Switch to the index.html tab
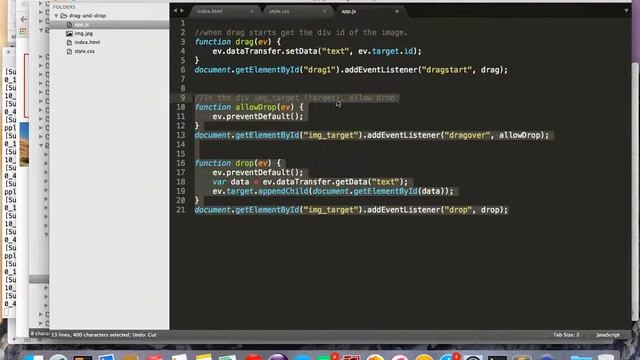Screen dimensions: 640x360 tap(210, 11)
